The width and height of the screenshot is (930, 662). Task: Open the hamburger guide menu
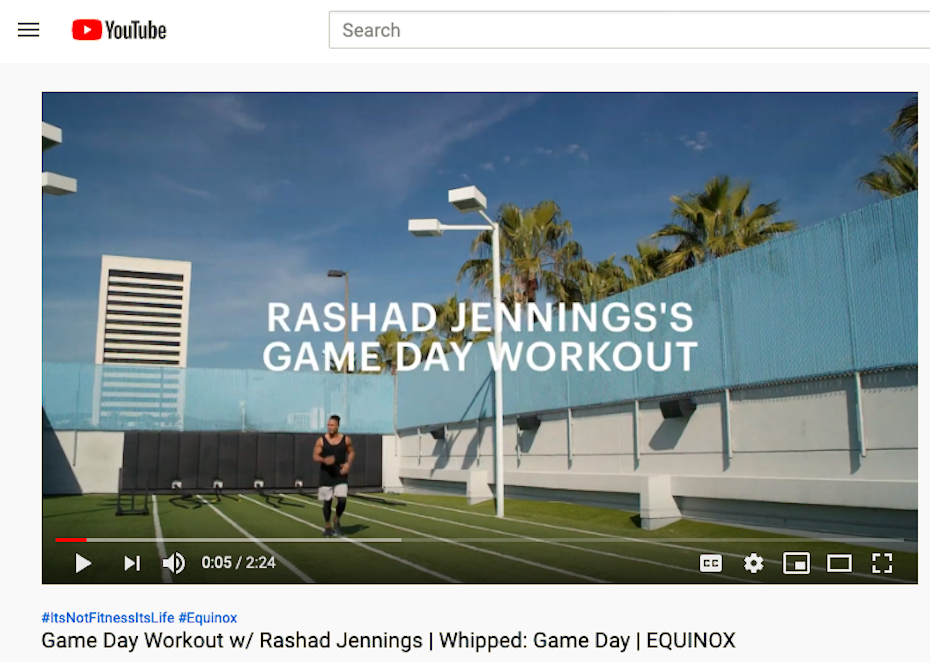tap(29, 30)
